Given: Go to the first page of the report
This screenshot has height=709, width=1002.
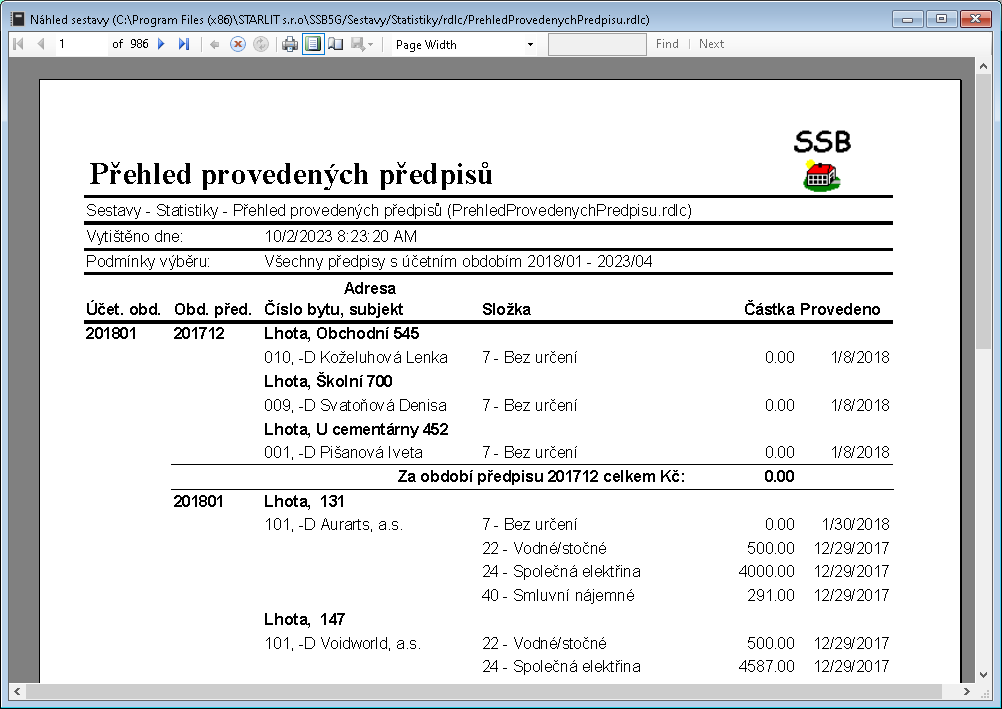Looking at the screenshot, I should [x=18, y=44].
